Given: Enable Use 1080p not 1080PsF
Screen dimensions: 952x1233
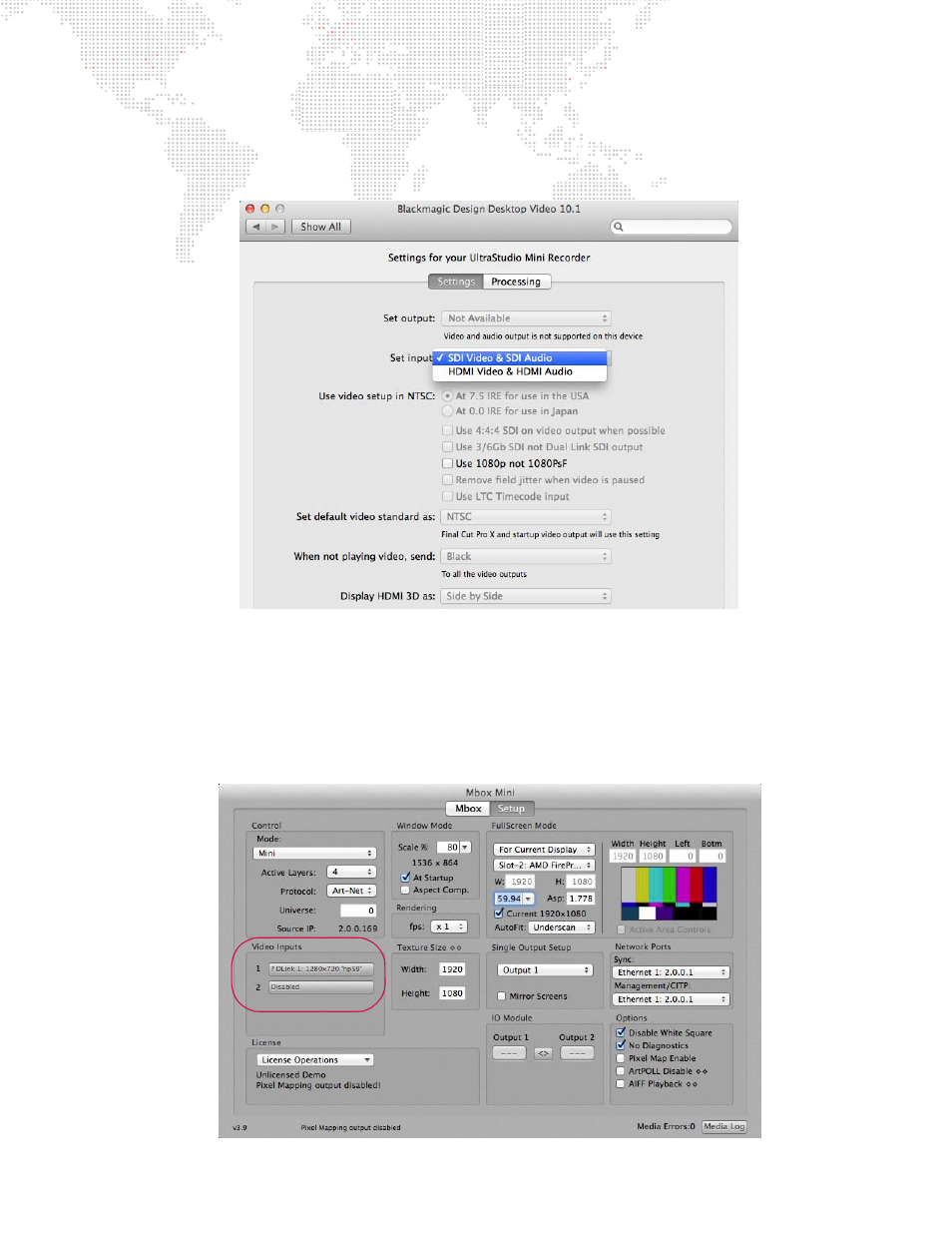Looking at the screenshot, I should [448, 463].
